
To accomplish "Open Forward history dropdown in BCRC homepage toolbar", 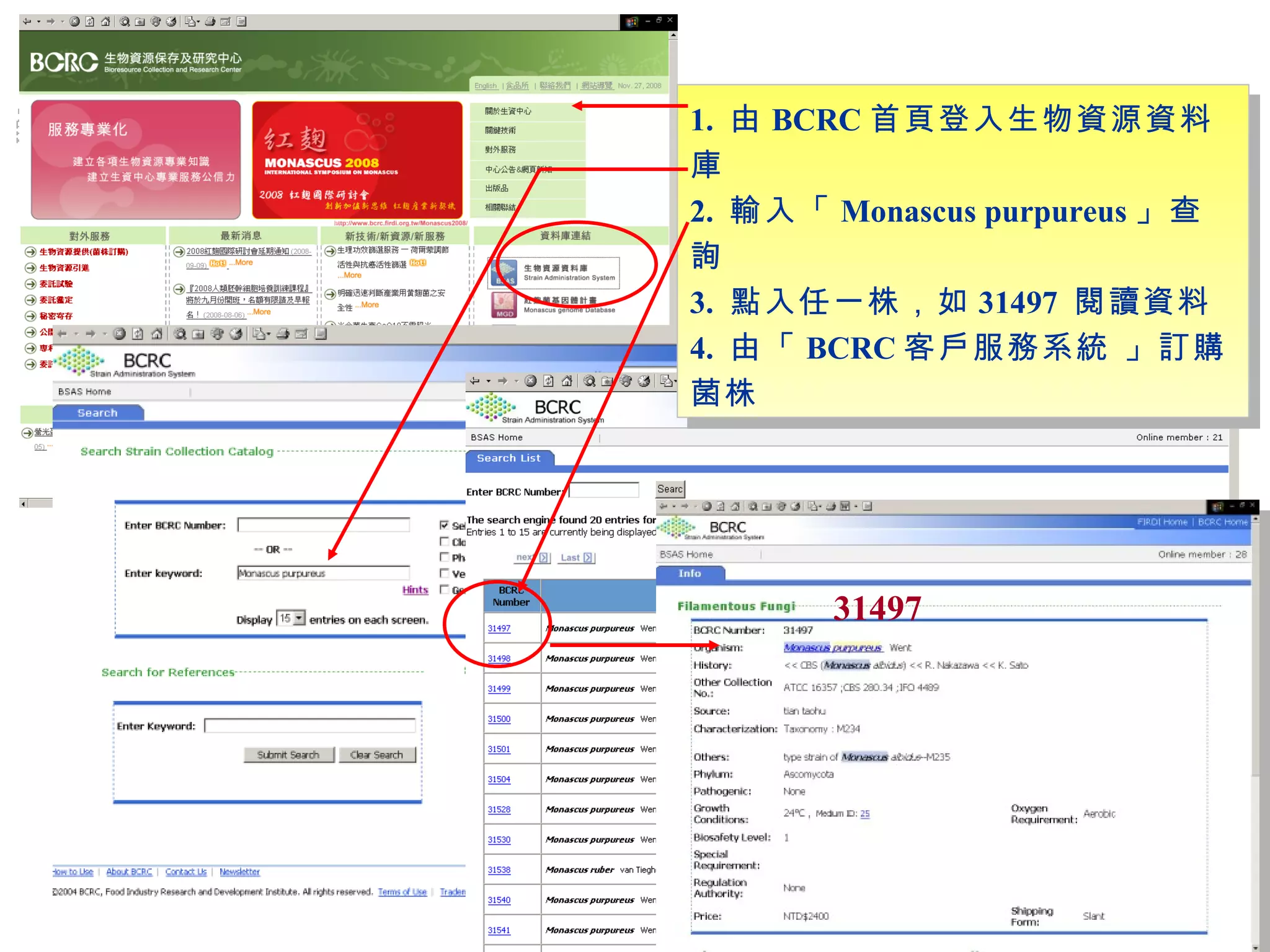I will tap(63, 22).
